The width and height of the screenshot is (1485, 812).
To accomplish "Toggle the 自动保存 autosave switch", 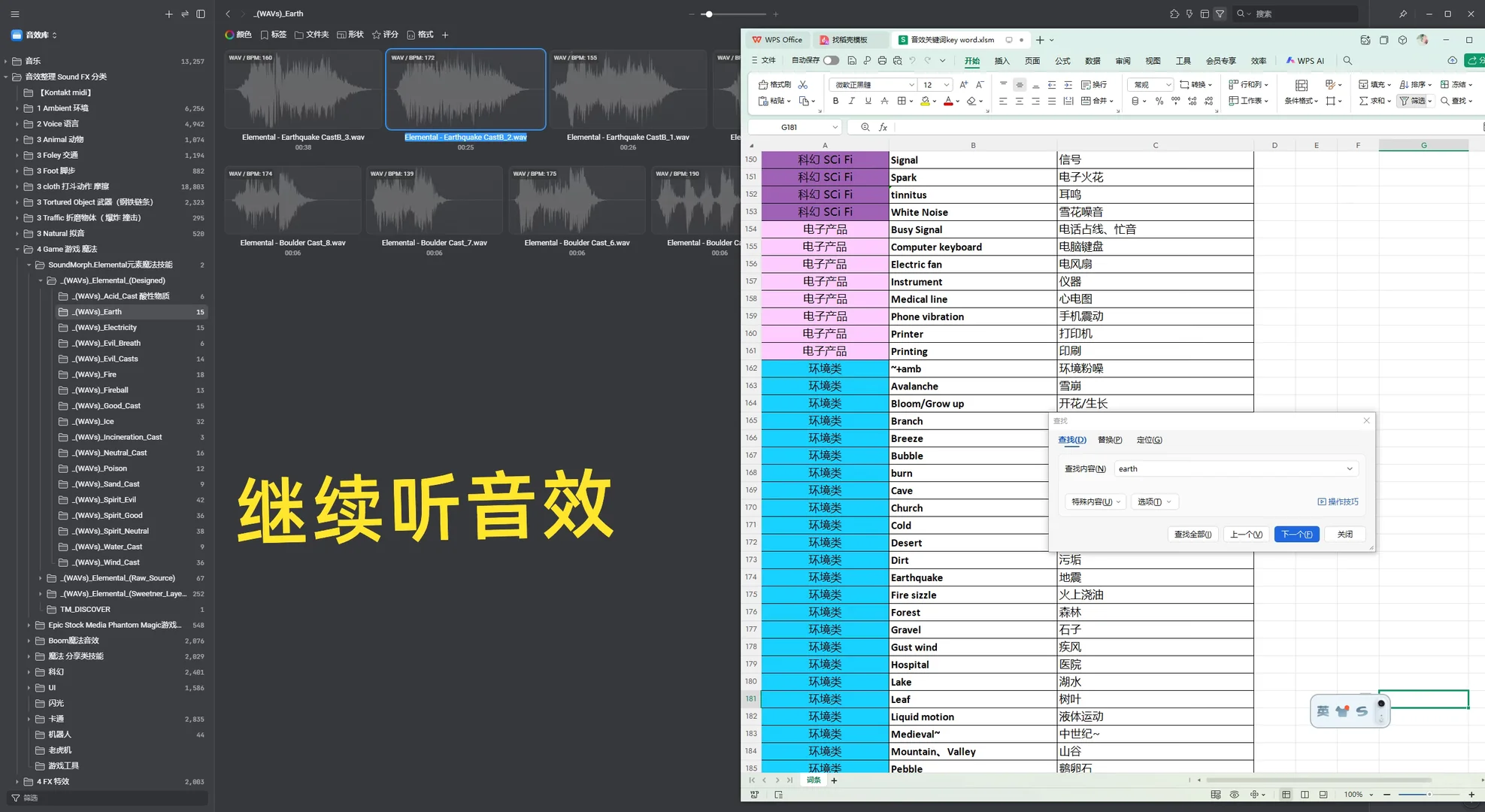I will tap(831, 61).
